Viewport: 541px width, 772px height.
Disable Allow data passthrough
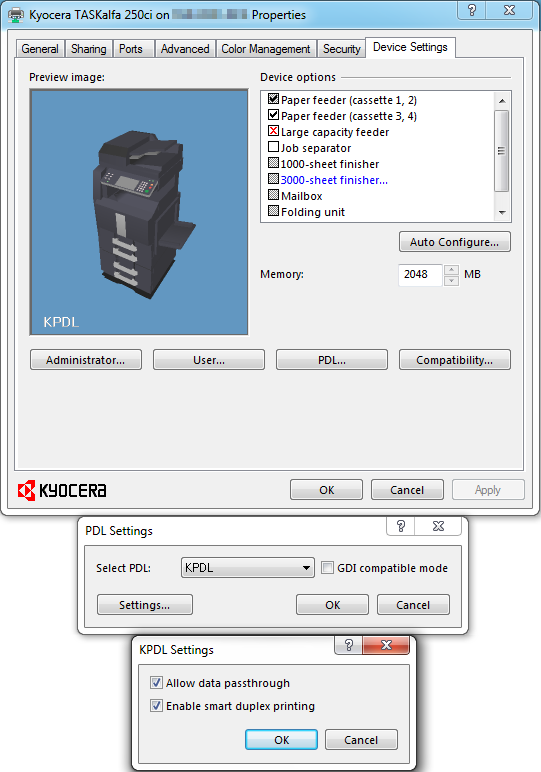(156, 682)
